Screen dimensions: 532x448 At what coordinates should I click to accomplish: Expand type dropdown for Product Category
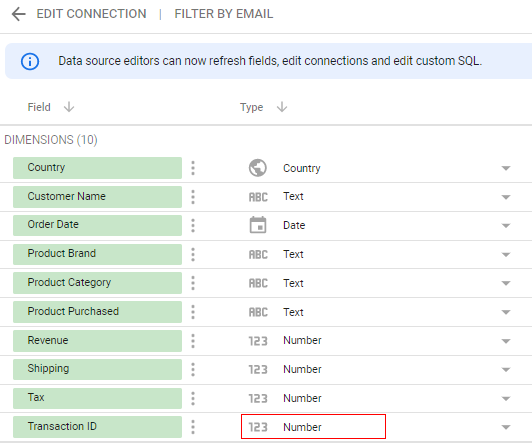506,283
